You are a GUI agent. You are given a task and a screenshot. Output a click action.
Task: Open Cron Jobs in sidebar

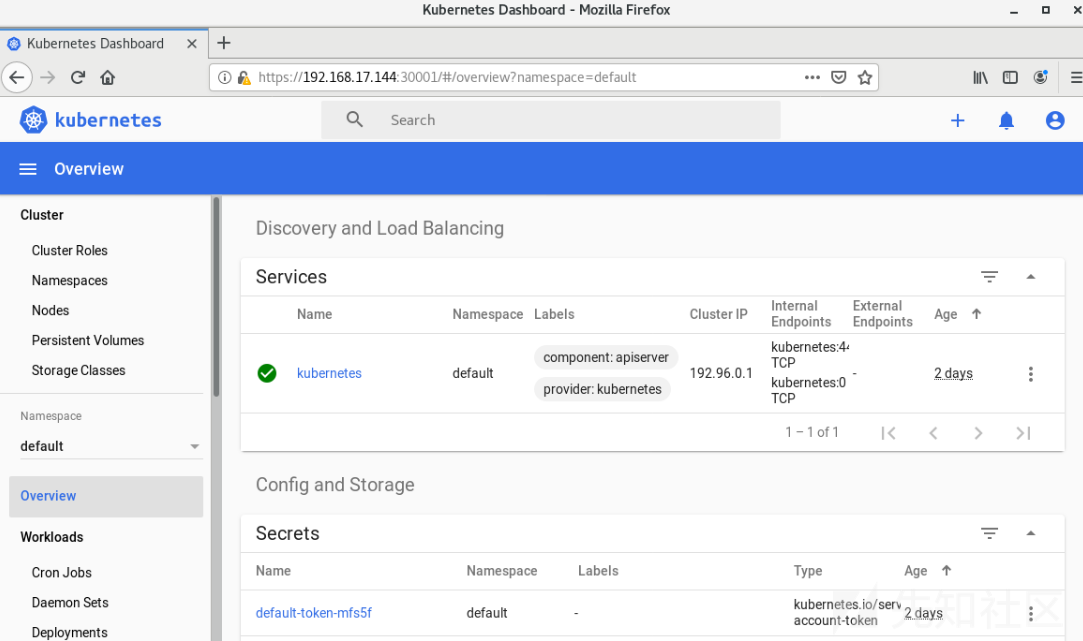(61, 572)
